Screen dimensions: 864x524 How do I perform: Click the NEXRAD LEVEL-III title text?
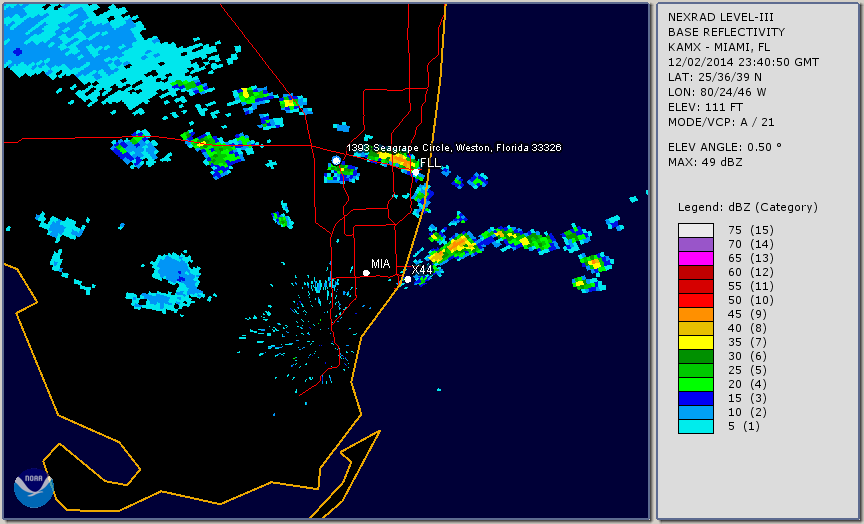pyautogui.click(x=721, y=18)
